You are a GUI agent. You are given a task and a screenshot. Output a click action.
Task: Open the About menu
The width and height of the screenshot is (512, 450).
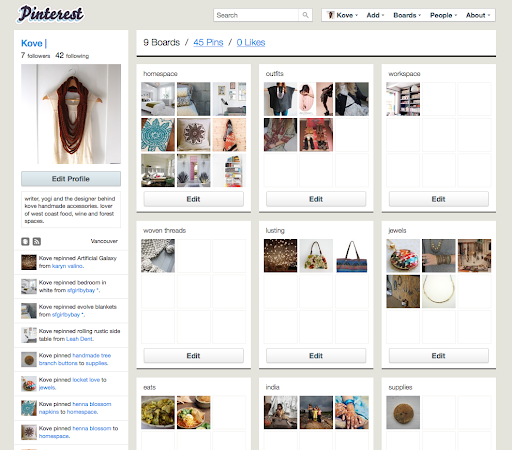(478, 15)
